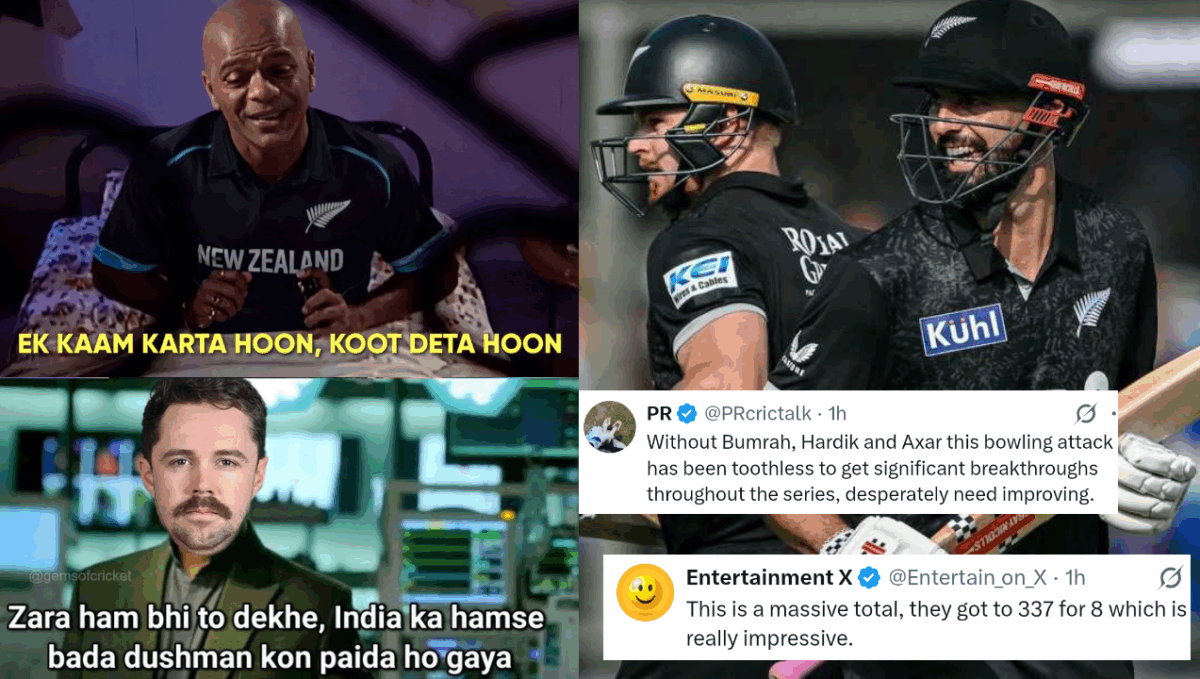Select the 'Ek kaam karta hoon' meme image

click(x=289, y=188)
